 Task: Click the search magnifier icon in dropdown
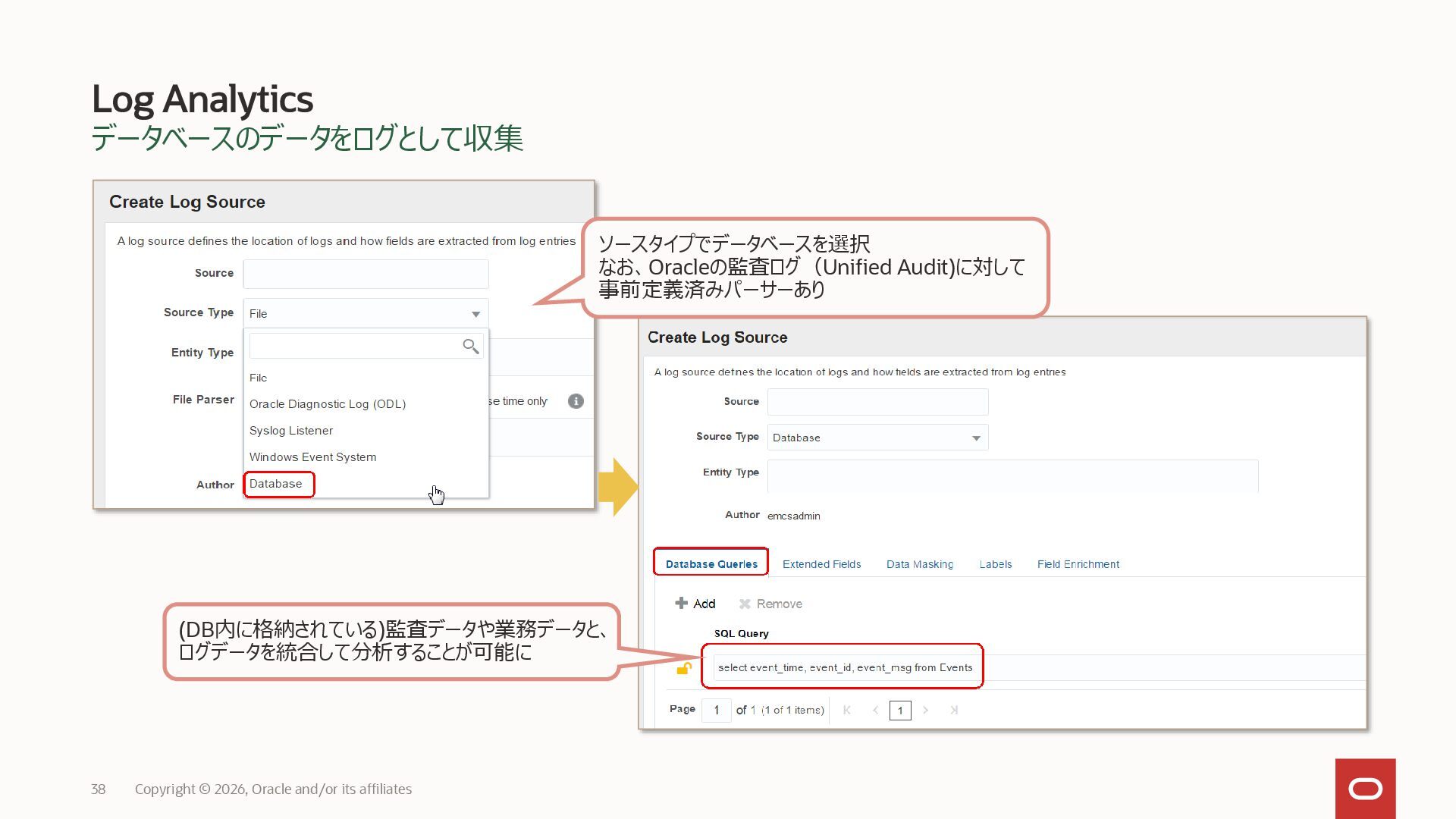click(x=470, y=347)
